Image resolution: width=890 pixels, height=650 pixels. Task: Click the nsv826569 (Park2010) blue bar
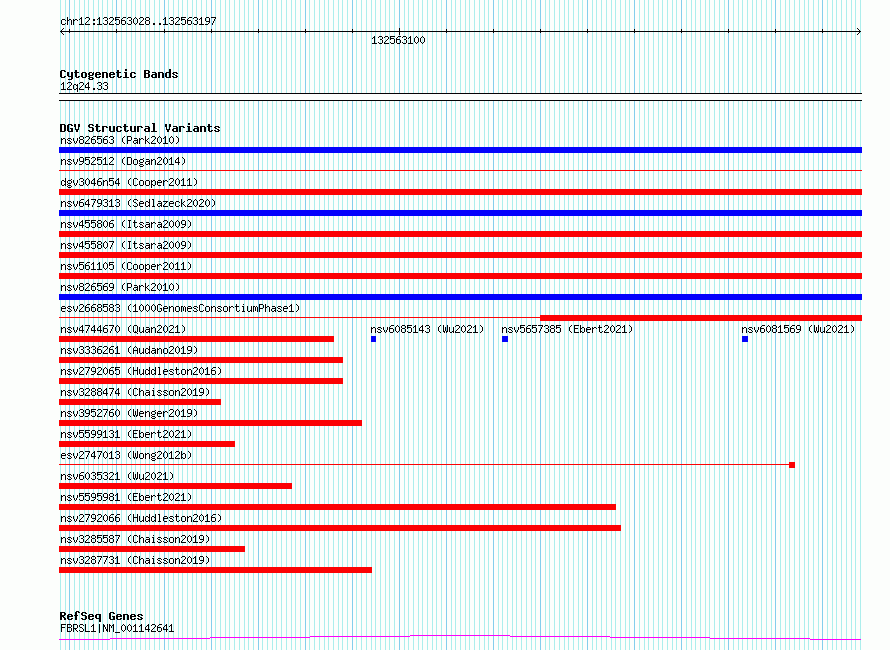click(x=460, y=297)
